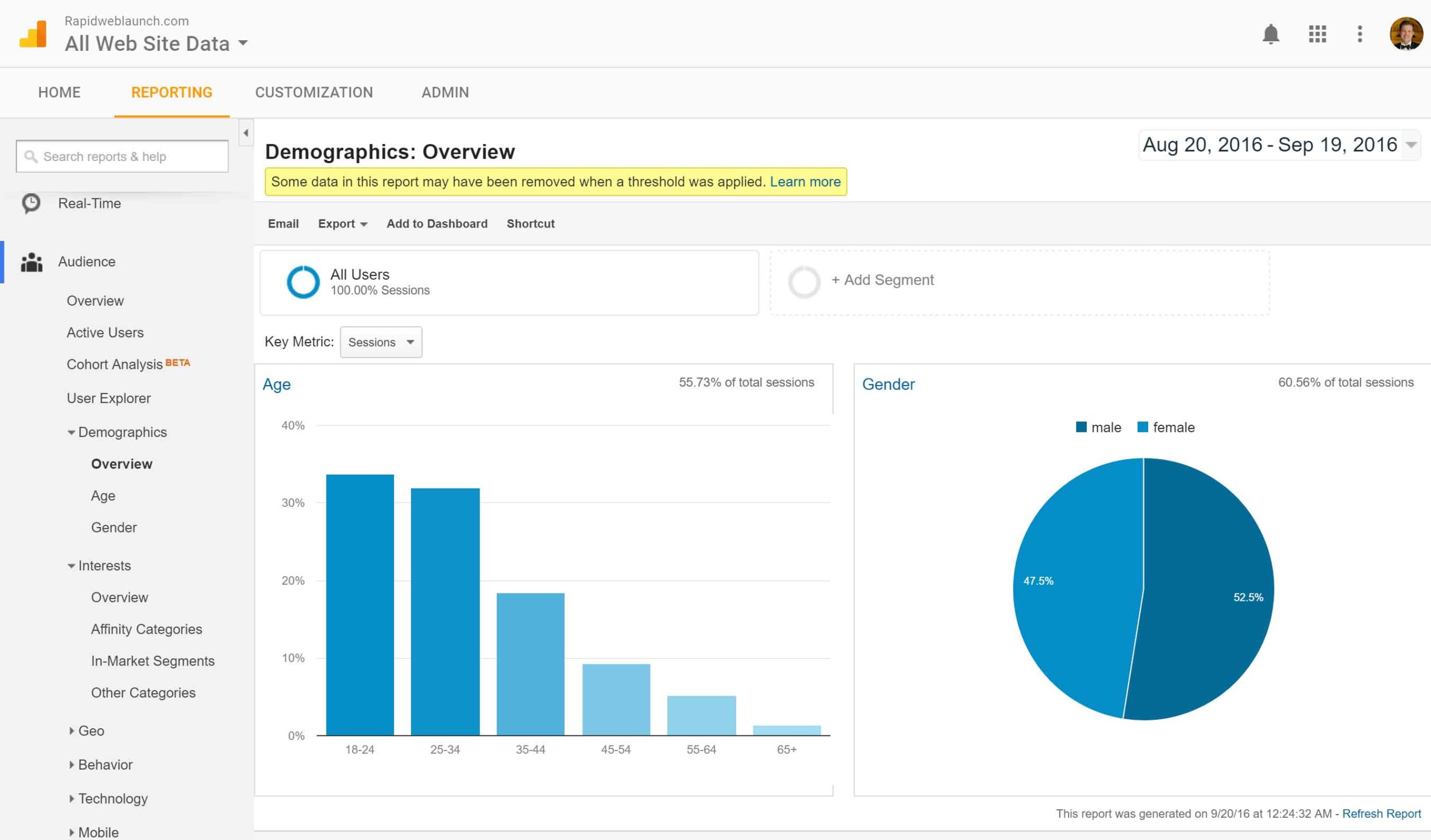The height and width of the screenshot is (840, 1431).
Task: Open the date range picker dropdown
Action: (x=1279, y=145)
